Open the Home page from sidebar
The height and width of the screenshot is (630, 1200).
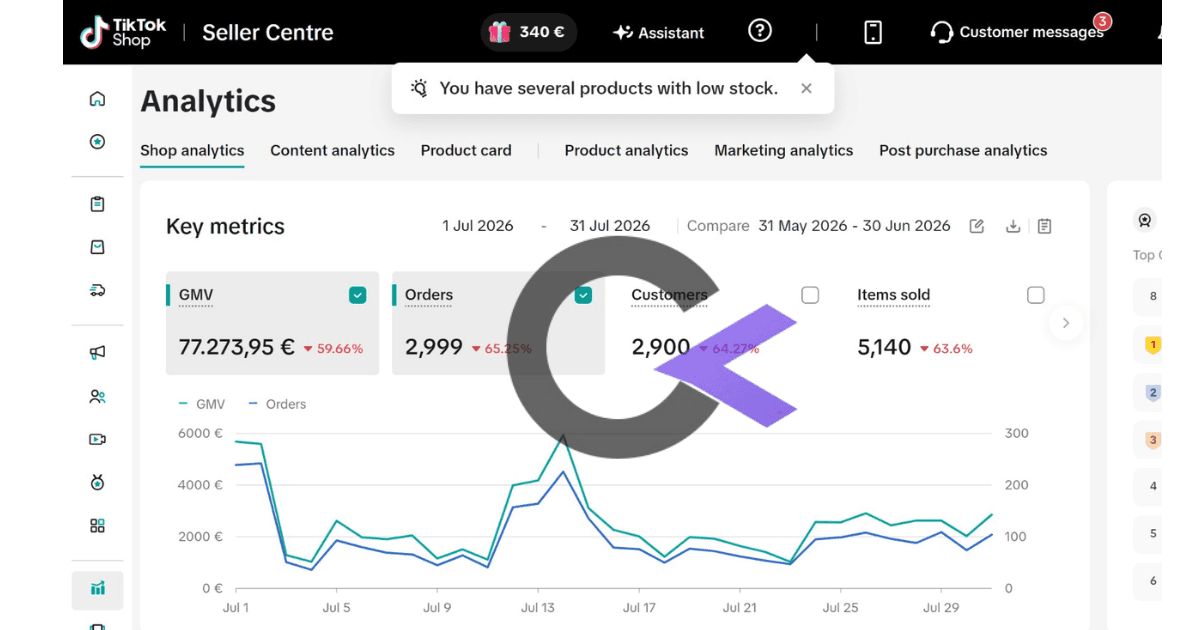coord(97,99)
